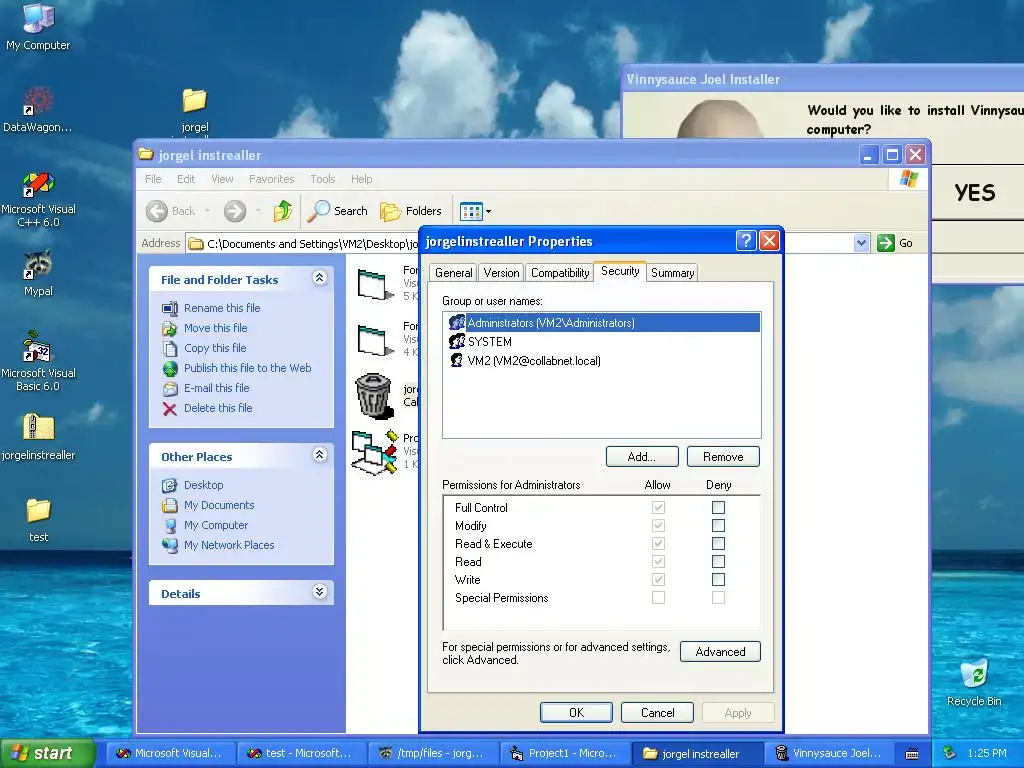1024x768 pixels.
Task: Select the Mypal raccoon desktop icon
Action: pos(38,272)
